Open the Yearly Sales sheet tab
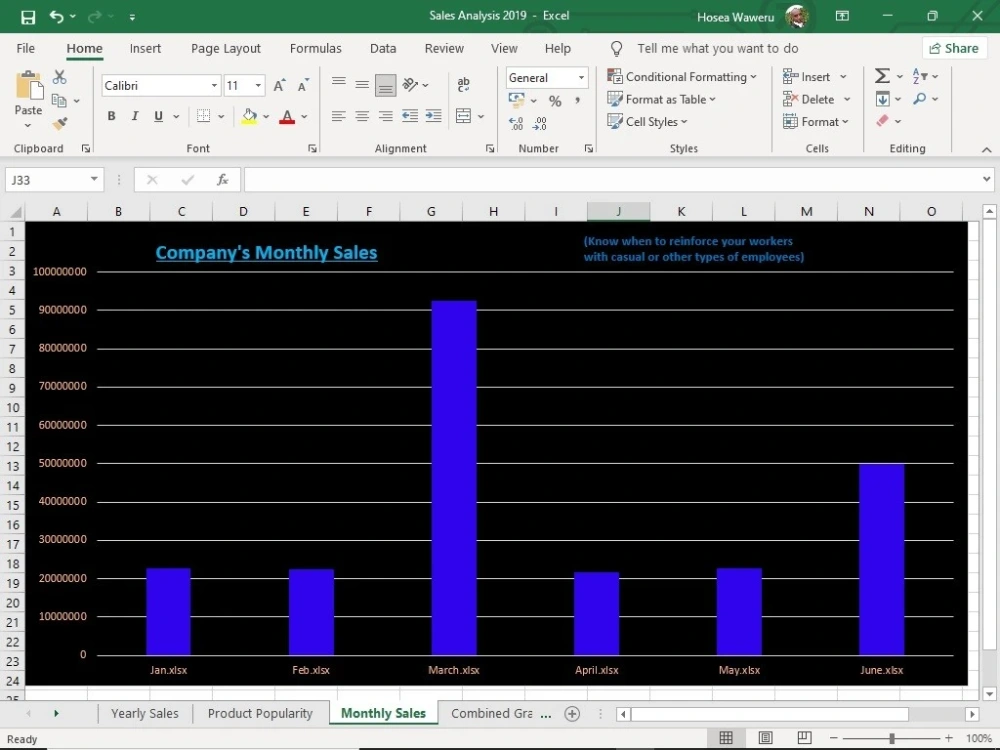Screen dimensions: 1000x750 pos(144,713)
